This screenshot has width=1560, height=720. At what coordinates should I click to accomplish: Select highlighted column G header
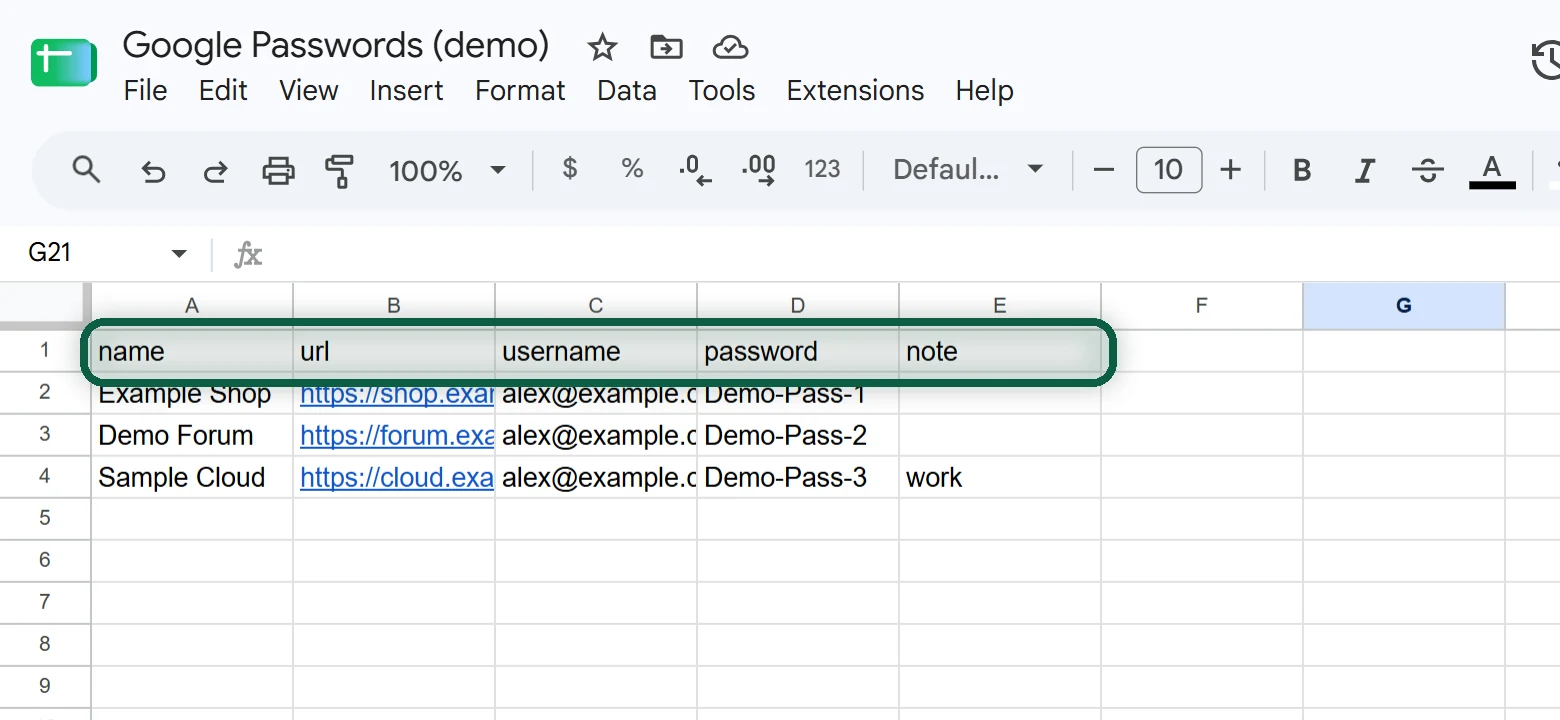click(x=1404, y=306)
